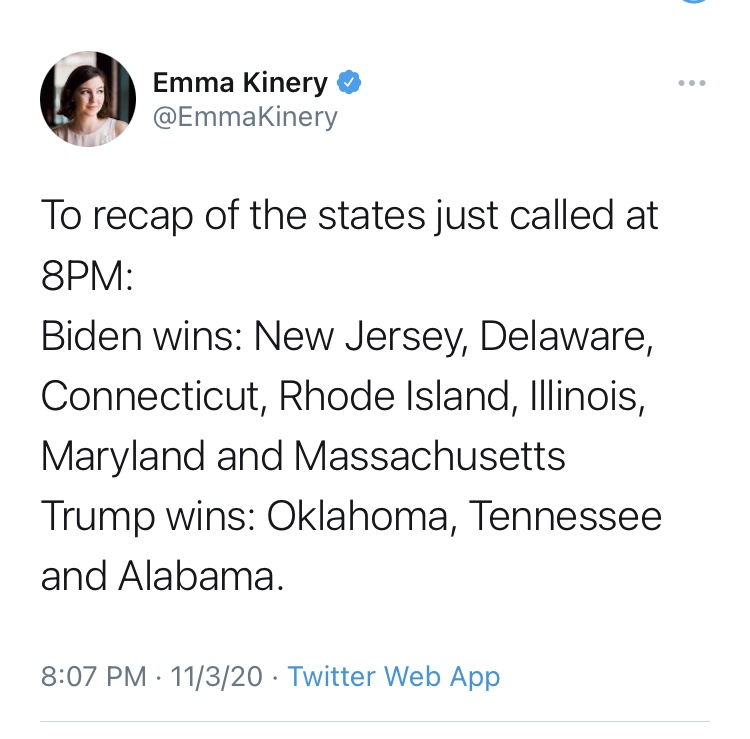Open Emma Kinery's profile picture

click(88, 99)
